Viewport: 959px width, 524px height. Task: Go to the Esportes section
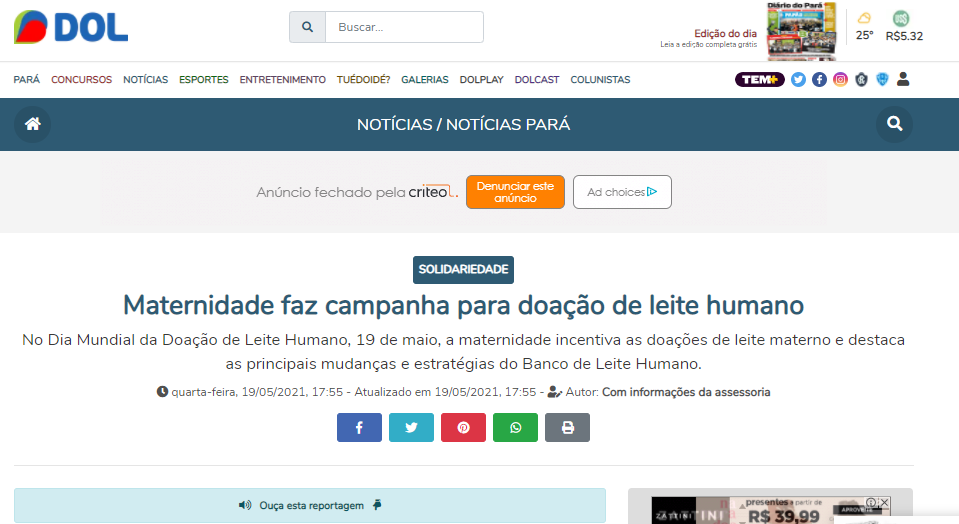pos(204,79)
